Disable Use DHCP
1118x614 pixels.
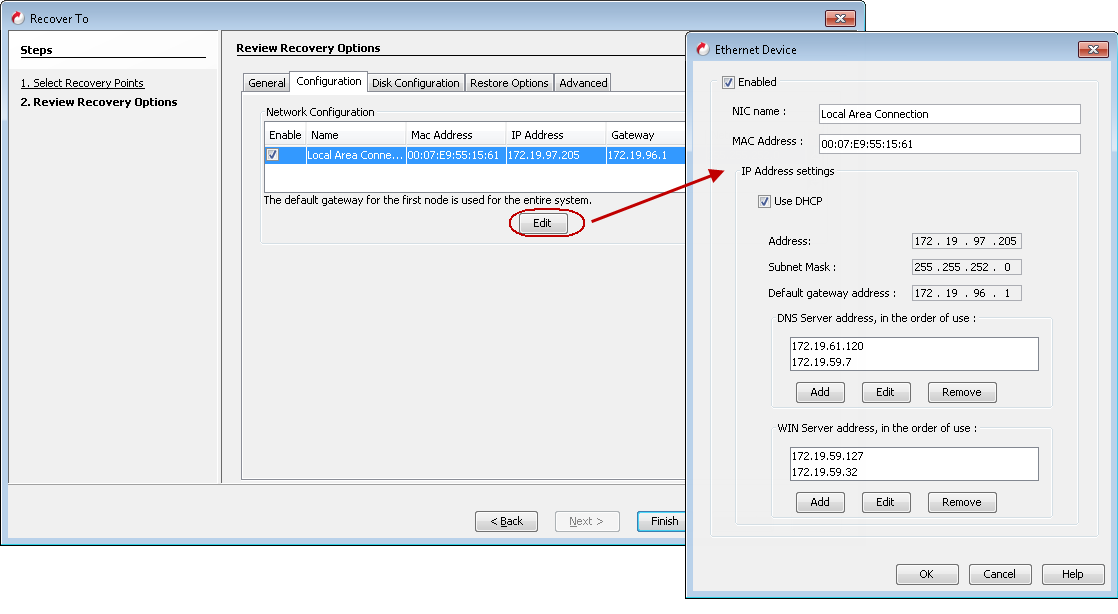pos(765,201)
